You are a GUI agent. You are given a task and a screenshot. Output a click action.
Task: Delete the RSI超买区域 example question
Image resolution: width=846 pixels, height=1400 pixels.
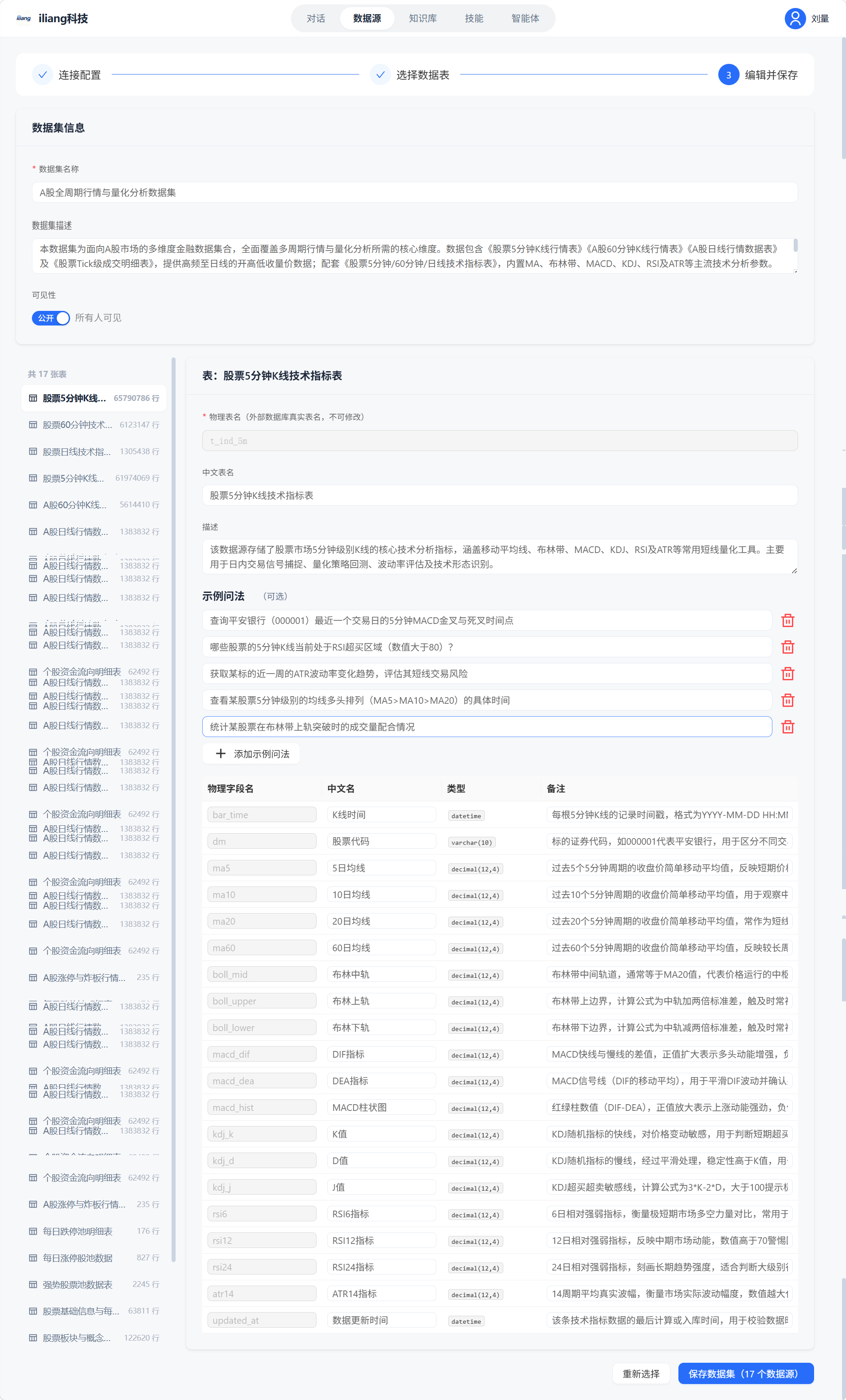point(787,647)
